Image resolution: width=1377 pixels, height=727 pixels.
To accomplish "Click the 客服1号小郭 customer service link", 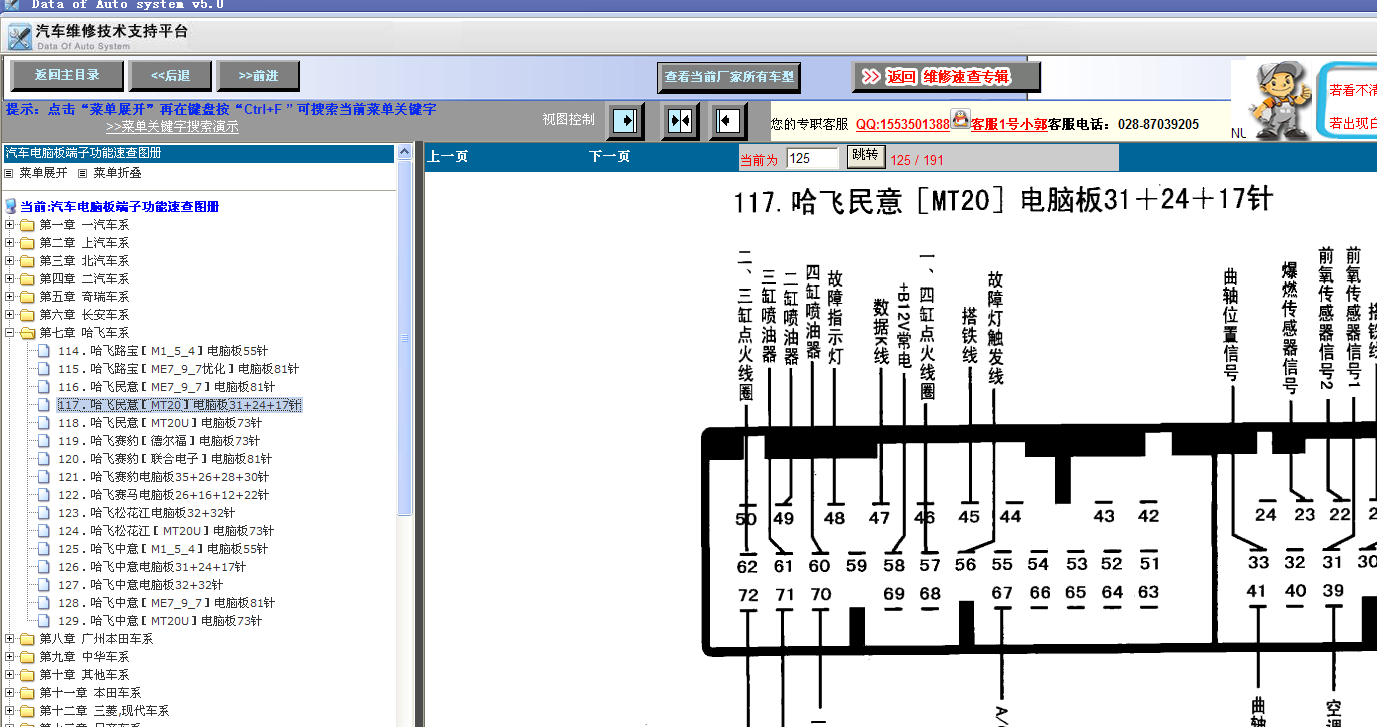I will coord(1009,124).
